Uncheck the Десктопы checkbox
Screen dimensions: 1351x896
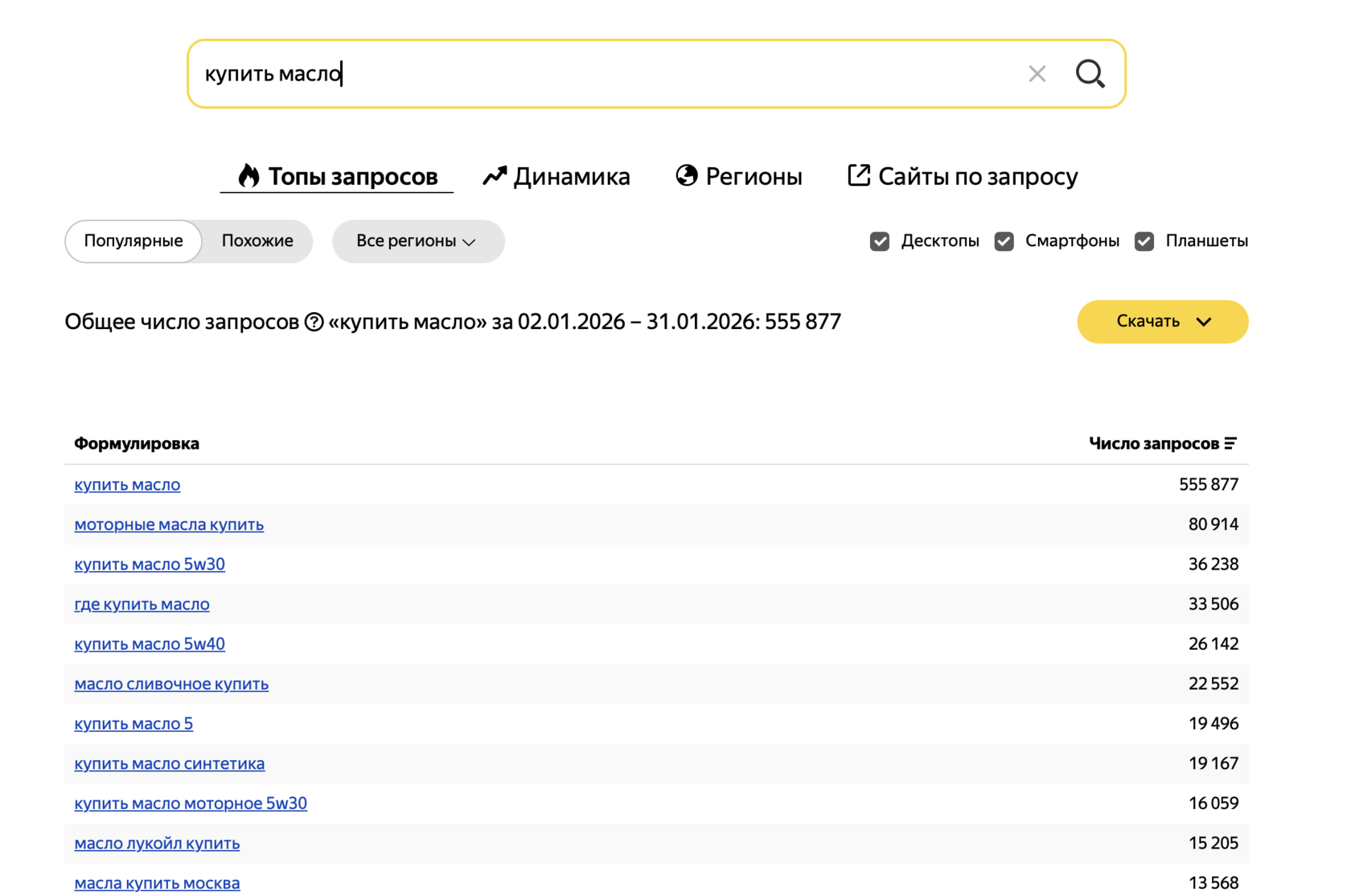(x=880, y=241)
